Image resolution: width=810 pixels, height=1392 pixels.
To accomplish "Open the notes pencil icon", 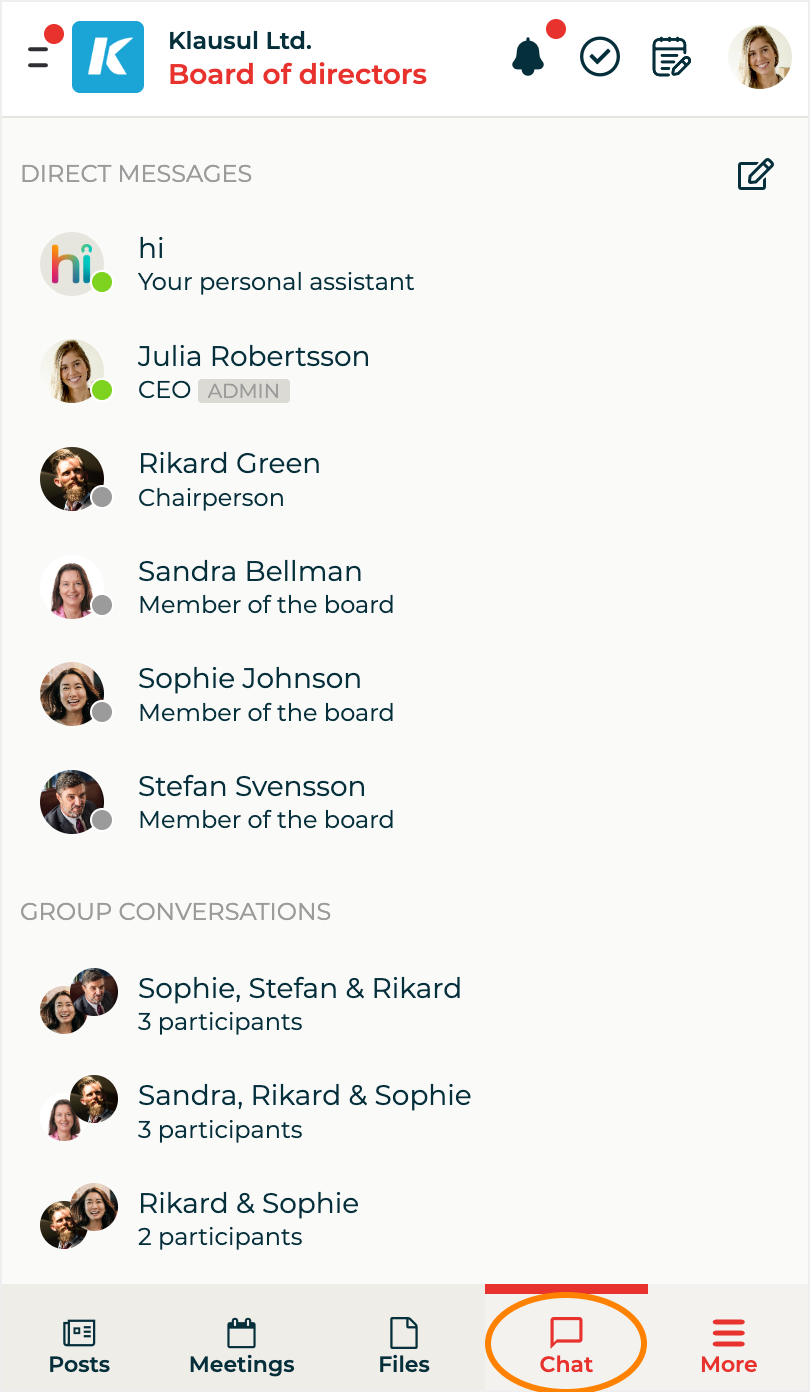I will coord(671,57).
